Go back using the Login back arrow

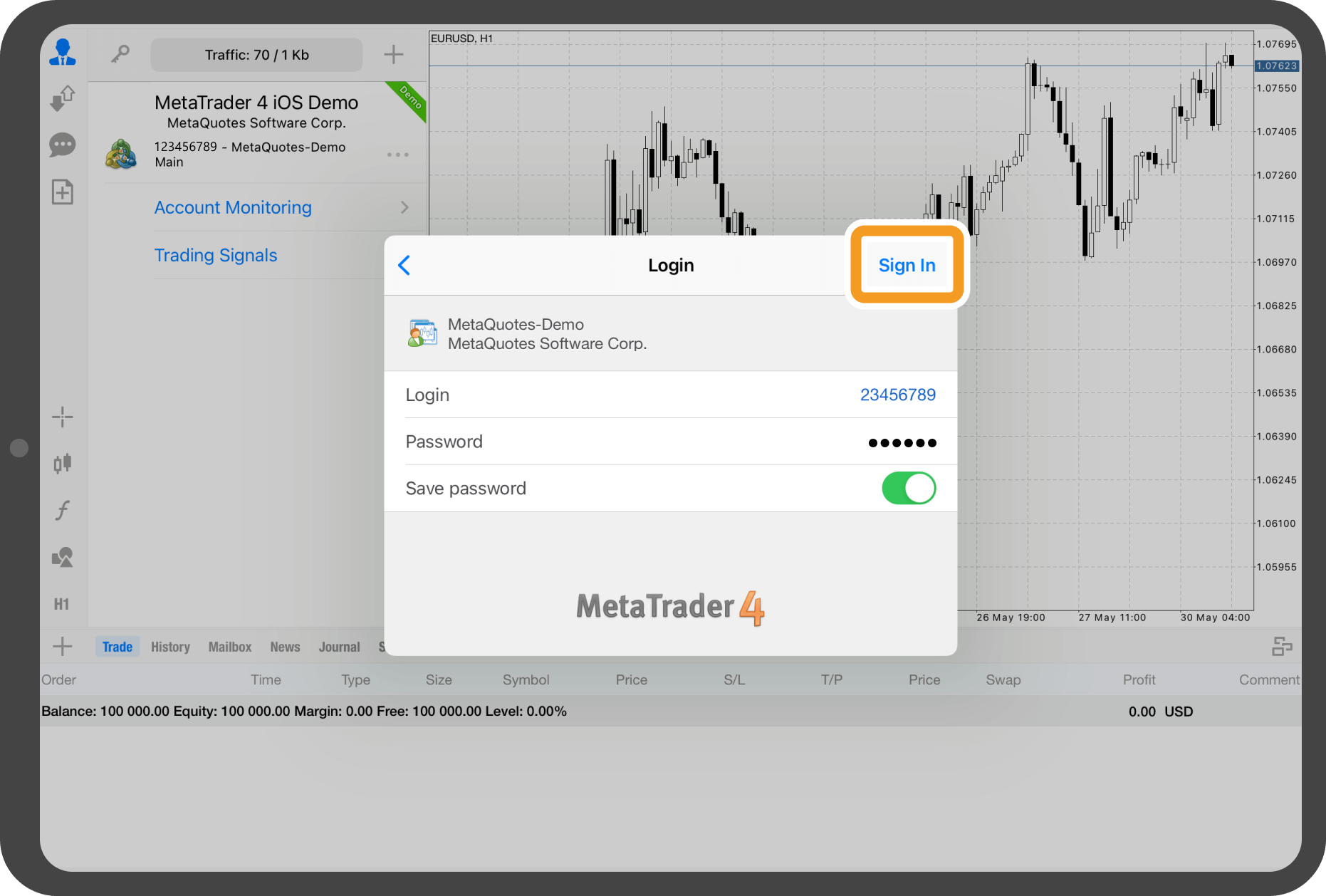click(404, 265)
